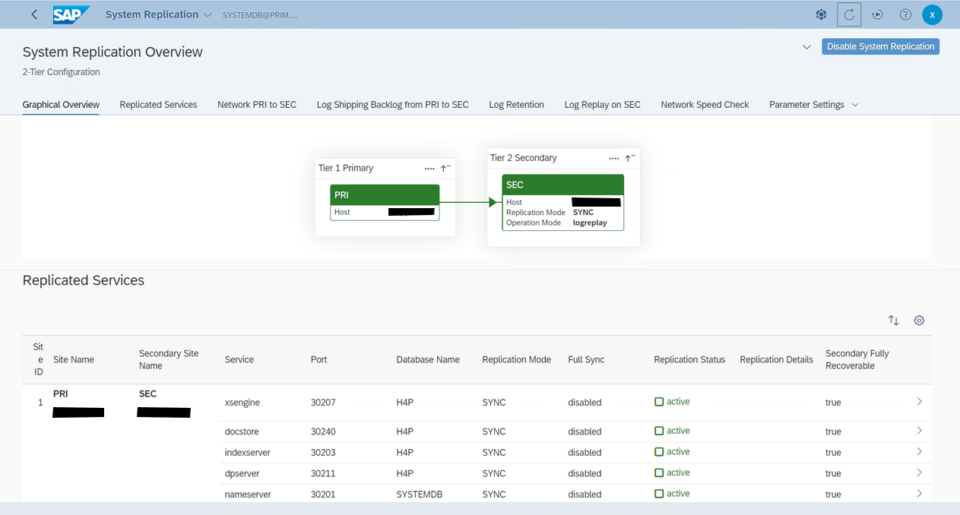
Task: Click Secondary Site Name column header
Action: pos(168,359)
